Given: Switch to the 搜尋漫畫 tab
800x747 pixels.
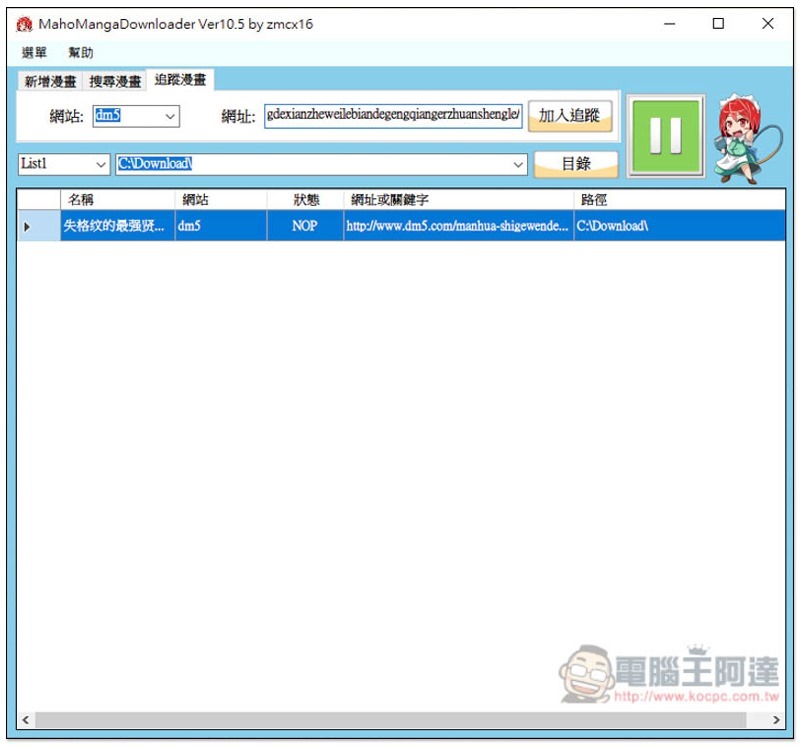Looking at the screenshot, I should [115, 81].
